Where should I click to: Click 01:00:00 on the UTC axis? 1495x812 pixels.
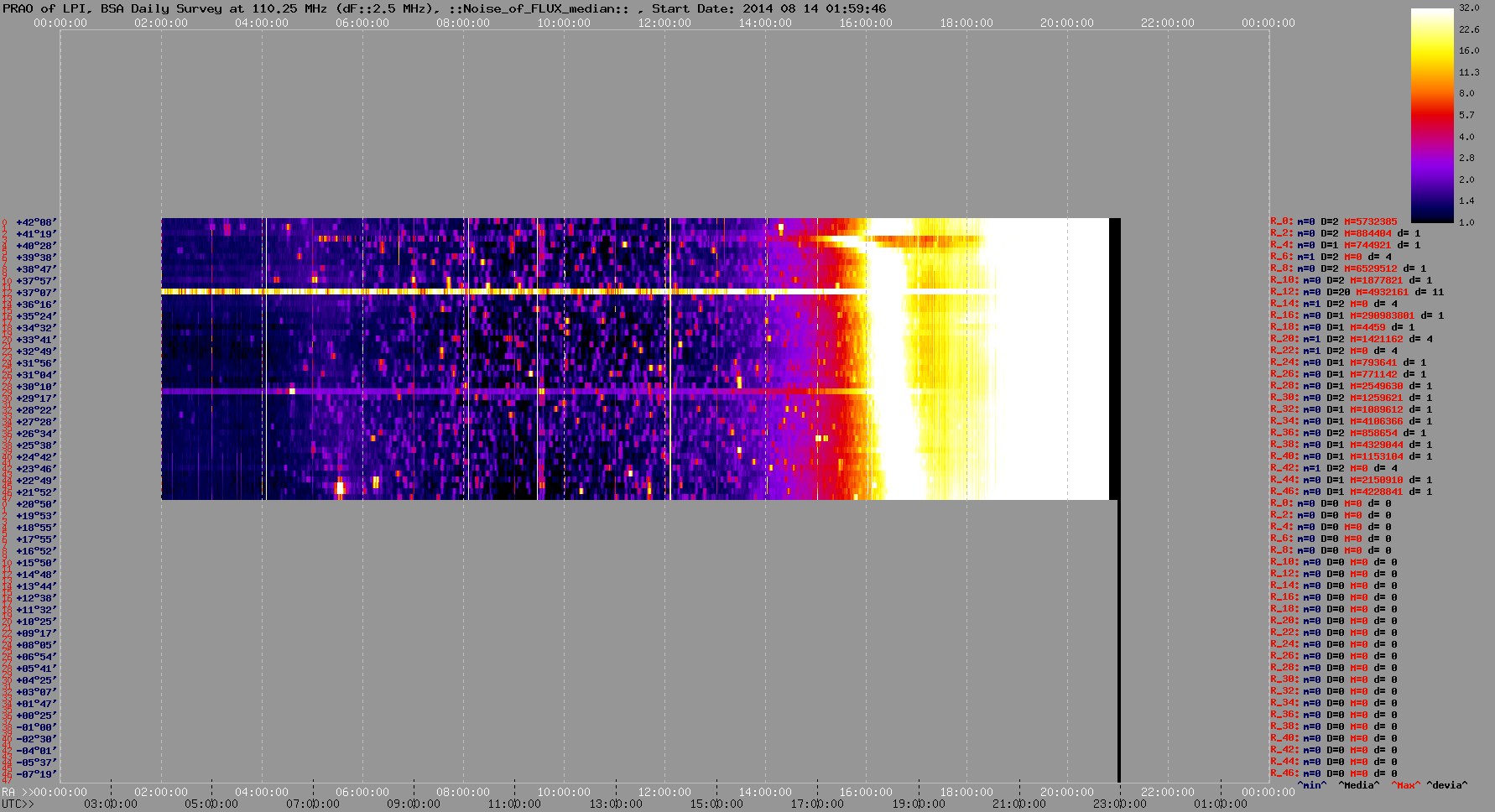pos(1221,804)
